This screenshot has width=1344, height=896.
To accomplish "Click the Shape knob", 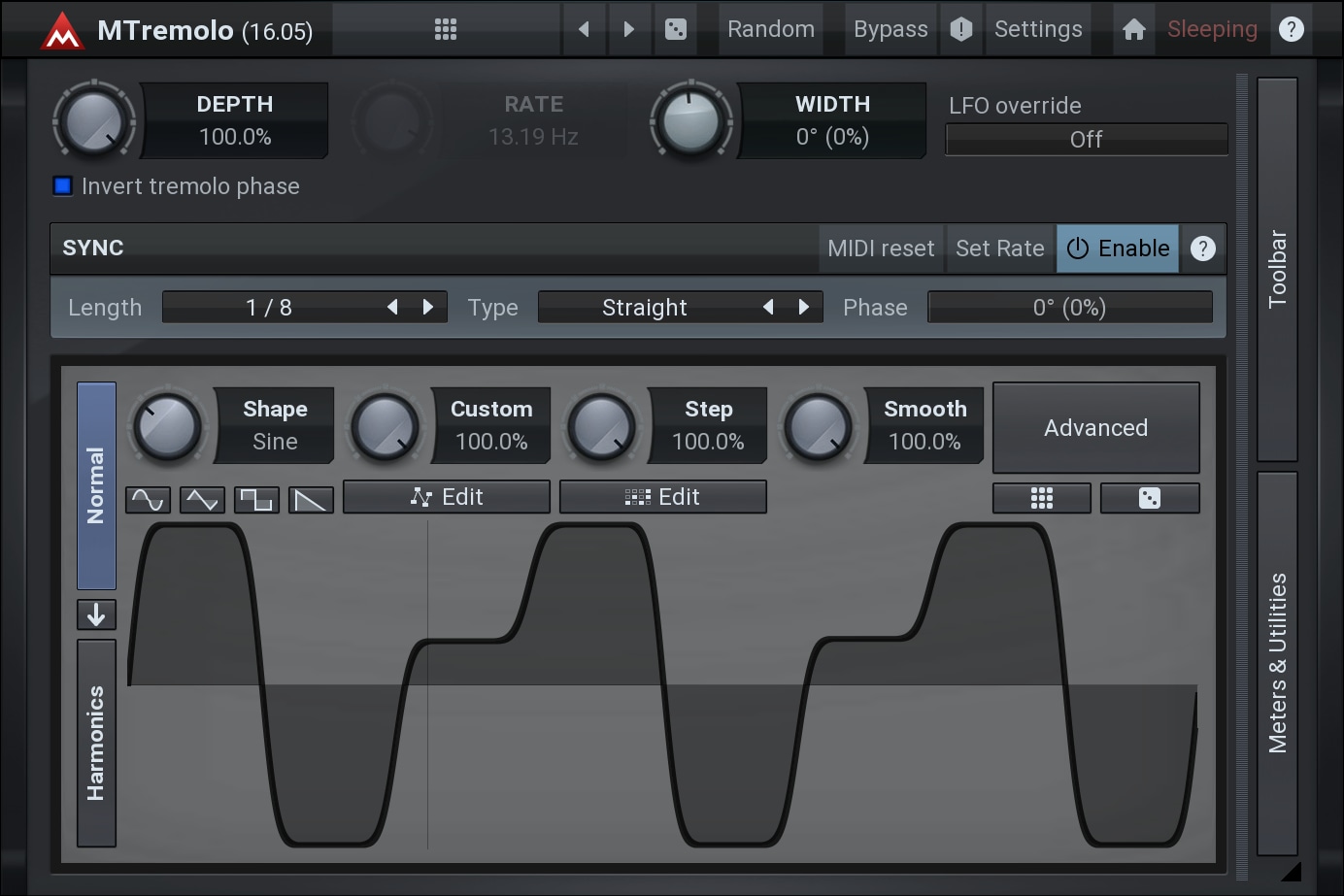I will coord(168,426).
